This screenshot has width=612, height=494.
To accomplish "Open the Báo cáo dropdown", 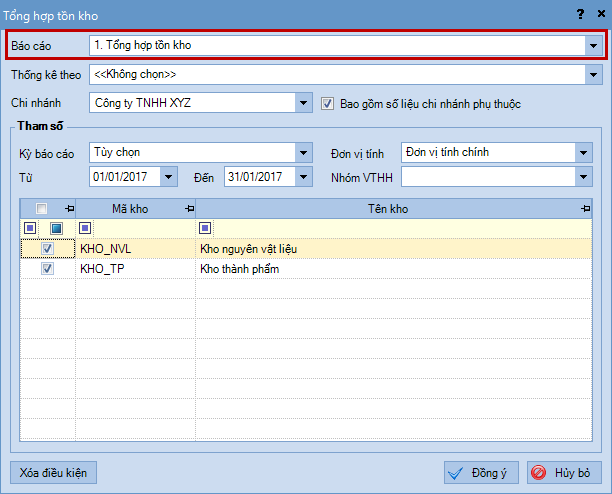I will 592,46.
